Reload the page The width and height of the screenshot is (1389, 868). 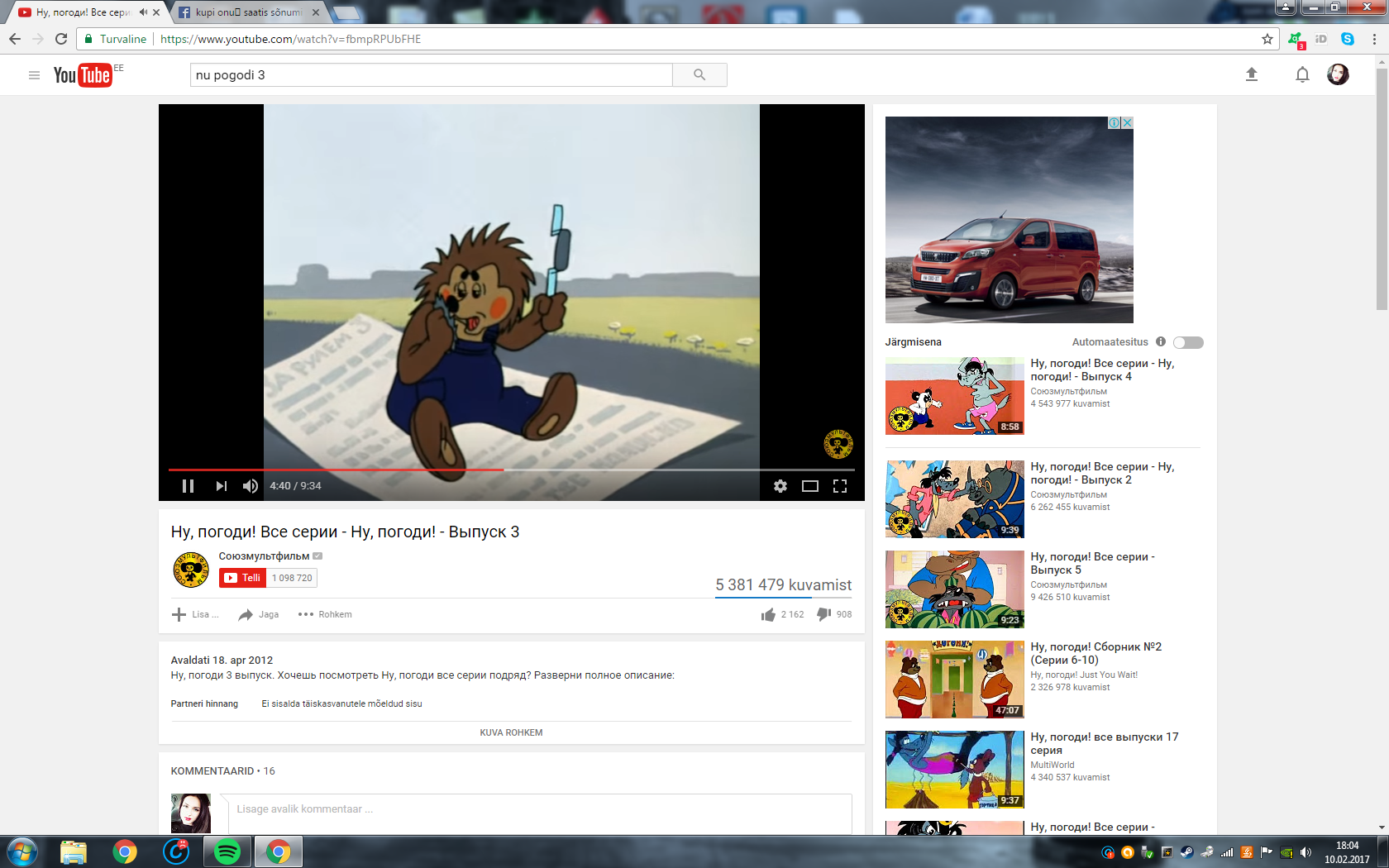(x=61, y=39)
